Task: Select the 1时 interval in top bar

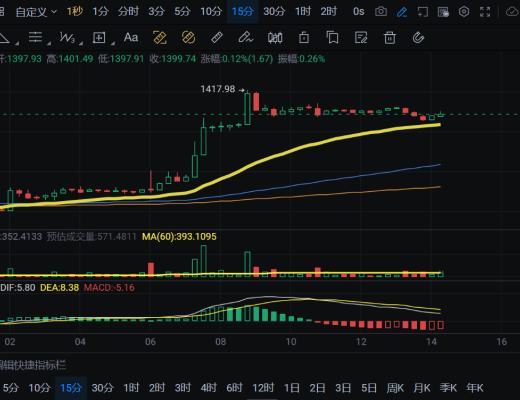Action: tap(303, 12)
